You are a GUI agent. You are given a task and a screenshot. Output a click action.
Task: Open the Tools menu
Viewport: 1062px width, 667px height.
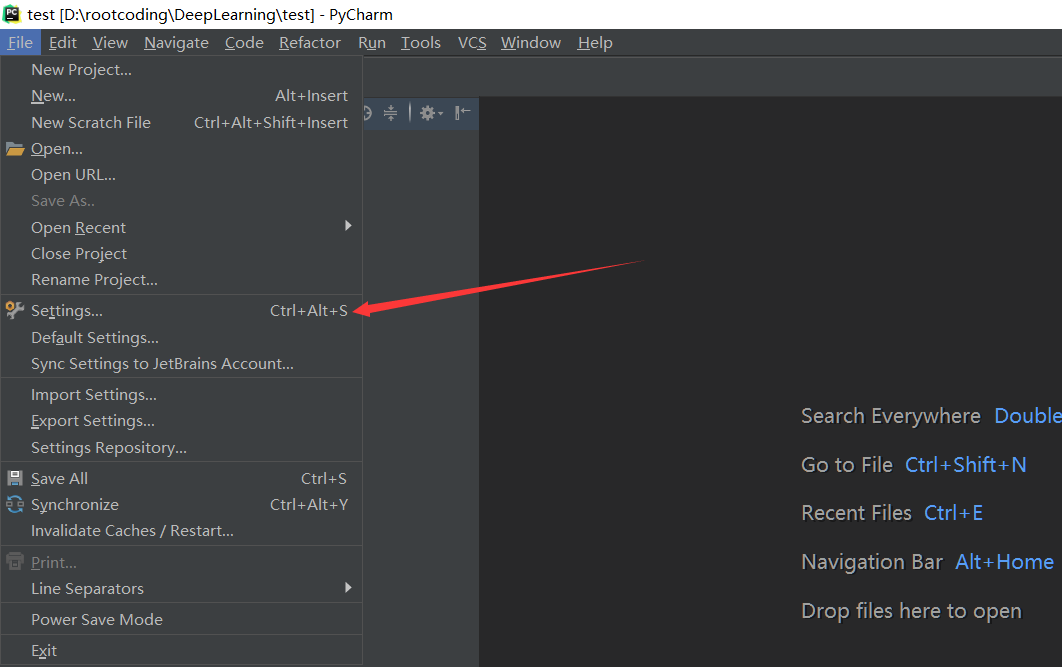[421, 43]
